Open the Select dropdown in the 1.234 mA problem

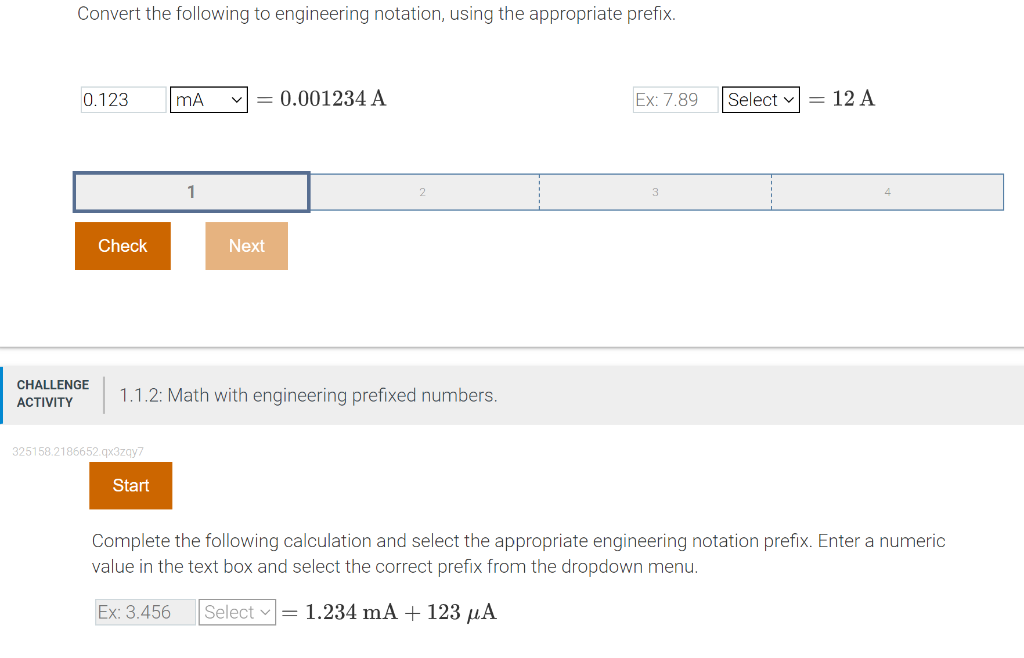237,611
